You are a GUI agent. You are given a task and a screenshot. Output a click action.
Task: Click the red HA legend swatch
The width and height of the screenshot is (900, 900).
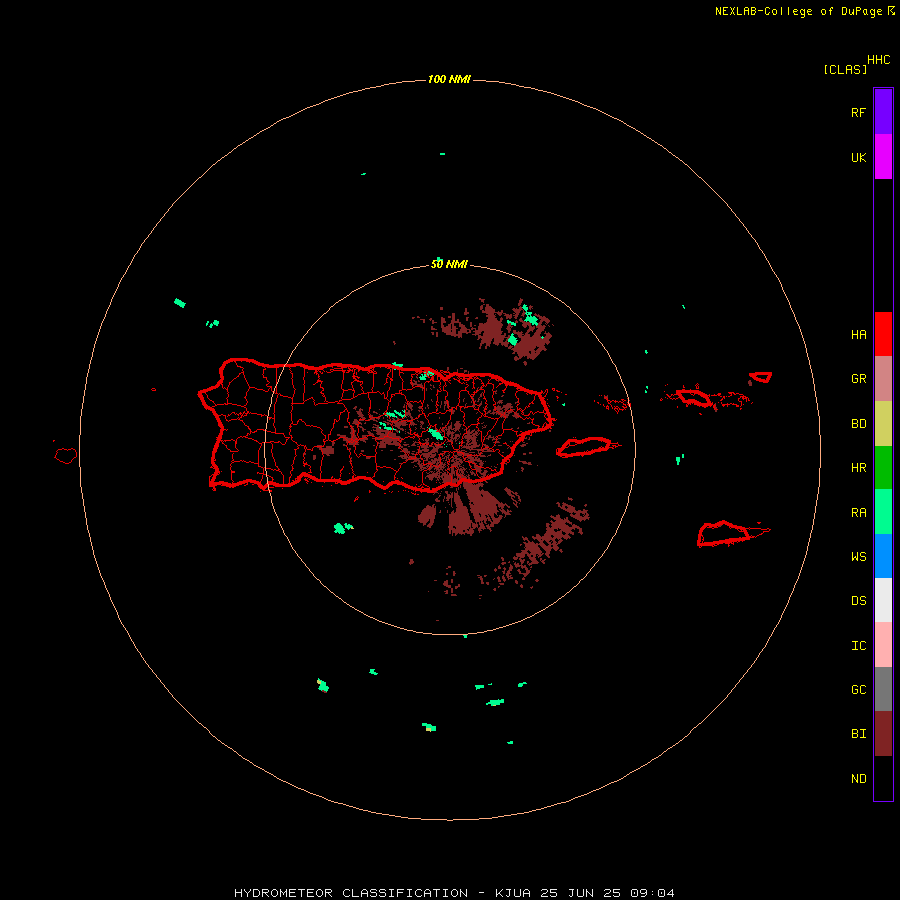point(883,334)
